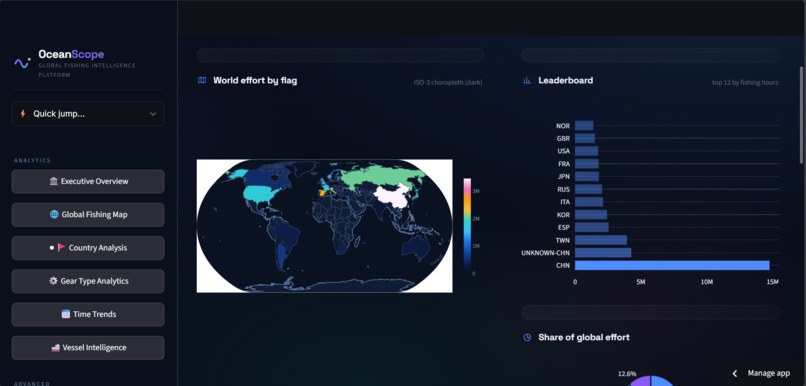
Task: Click the Quick jump chevron arrow
Action: 153,114
